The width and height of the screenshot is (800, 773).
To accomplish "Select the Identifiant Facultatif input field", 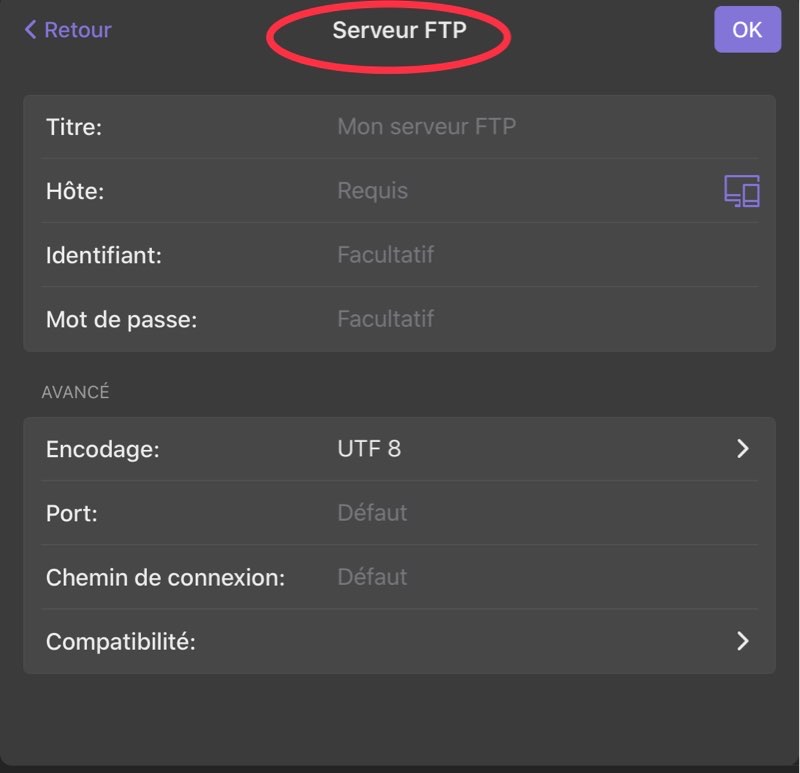I will [x=386, y=255].
